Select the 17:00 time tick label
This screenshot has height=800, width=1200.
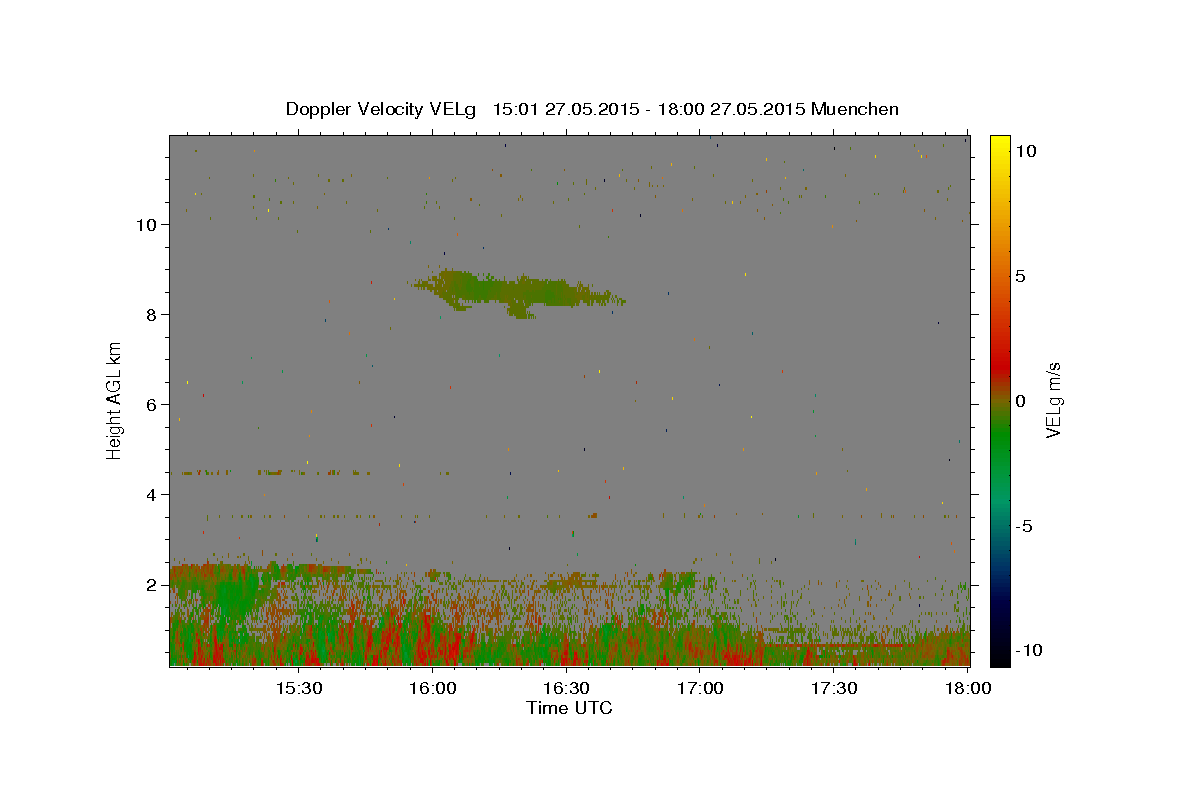coord(700,688)
